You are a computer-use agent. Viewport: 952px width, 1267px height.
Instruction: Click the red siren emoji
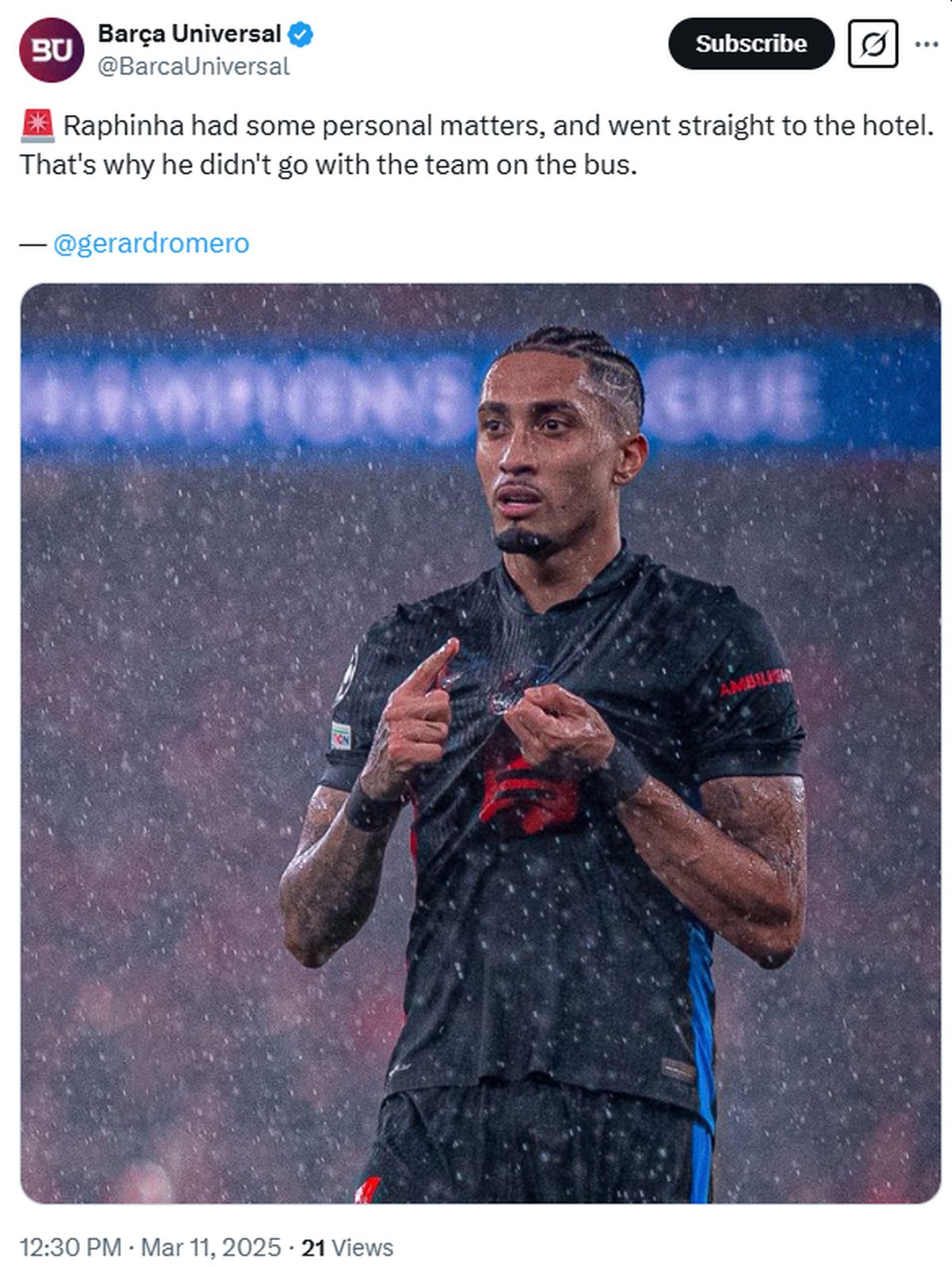(x=37, y=125)
